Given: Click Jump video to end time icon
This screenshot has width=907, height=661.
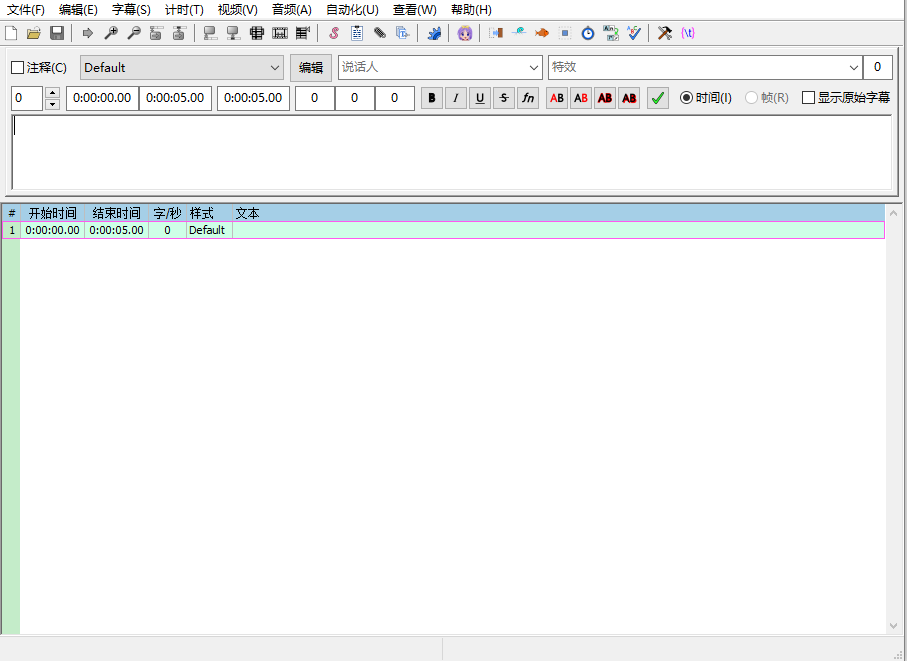Looking at the screenshot, I should tap(179, 33).
